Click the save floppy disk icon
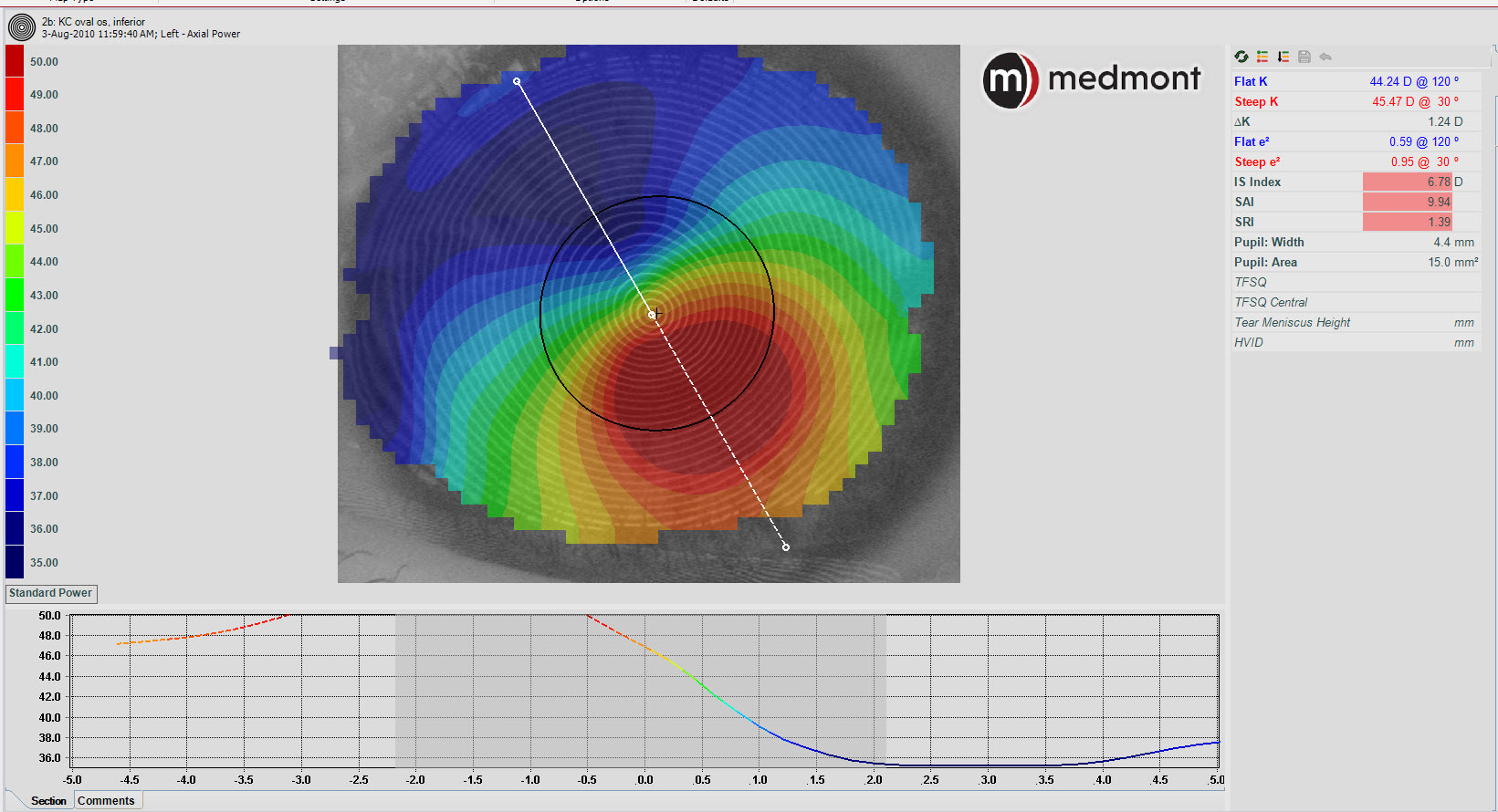This screenshot has height=812, width=1498. click(1304, 57)
